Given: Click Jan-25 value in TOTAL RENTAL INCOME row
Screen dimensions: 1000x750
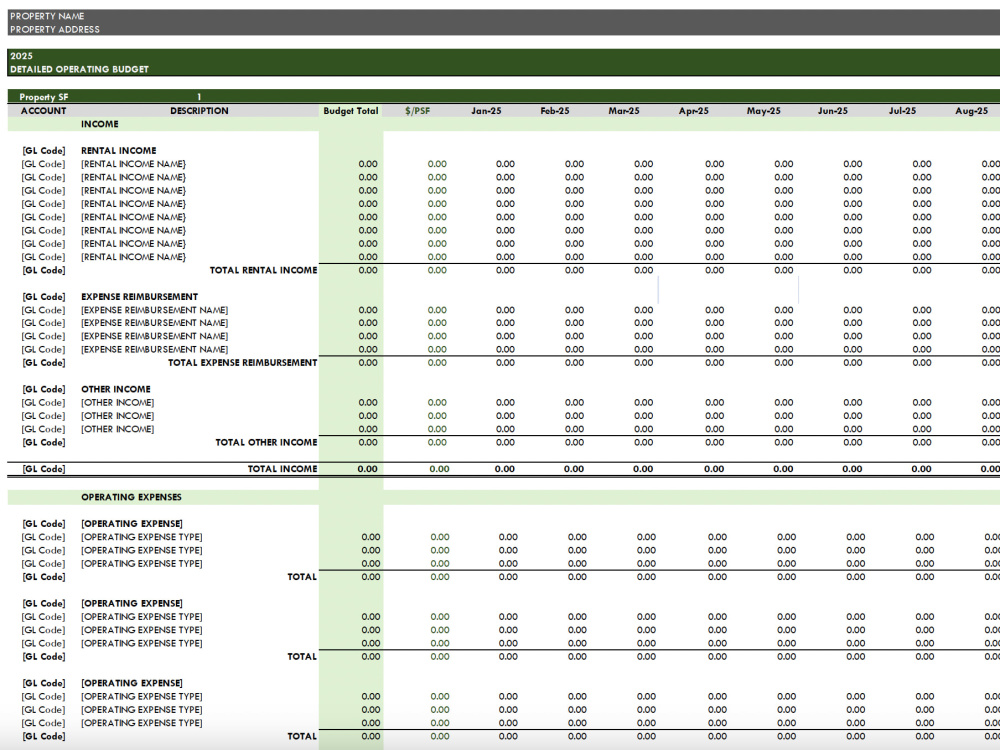Looking at the screenshot, I should tap(505, 270).
